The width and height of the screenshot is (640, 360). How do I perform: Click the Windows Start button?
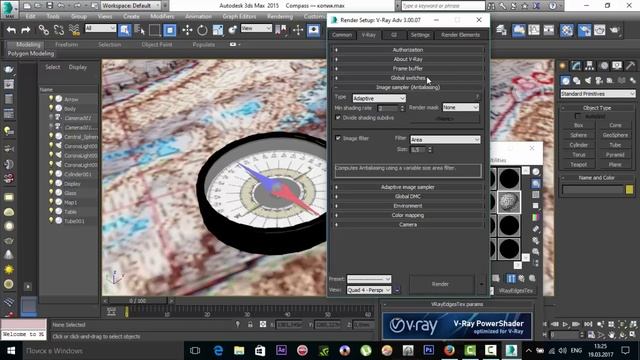coord(11,351)
